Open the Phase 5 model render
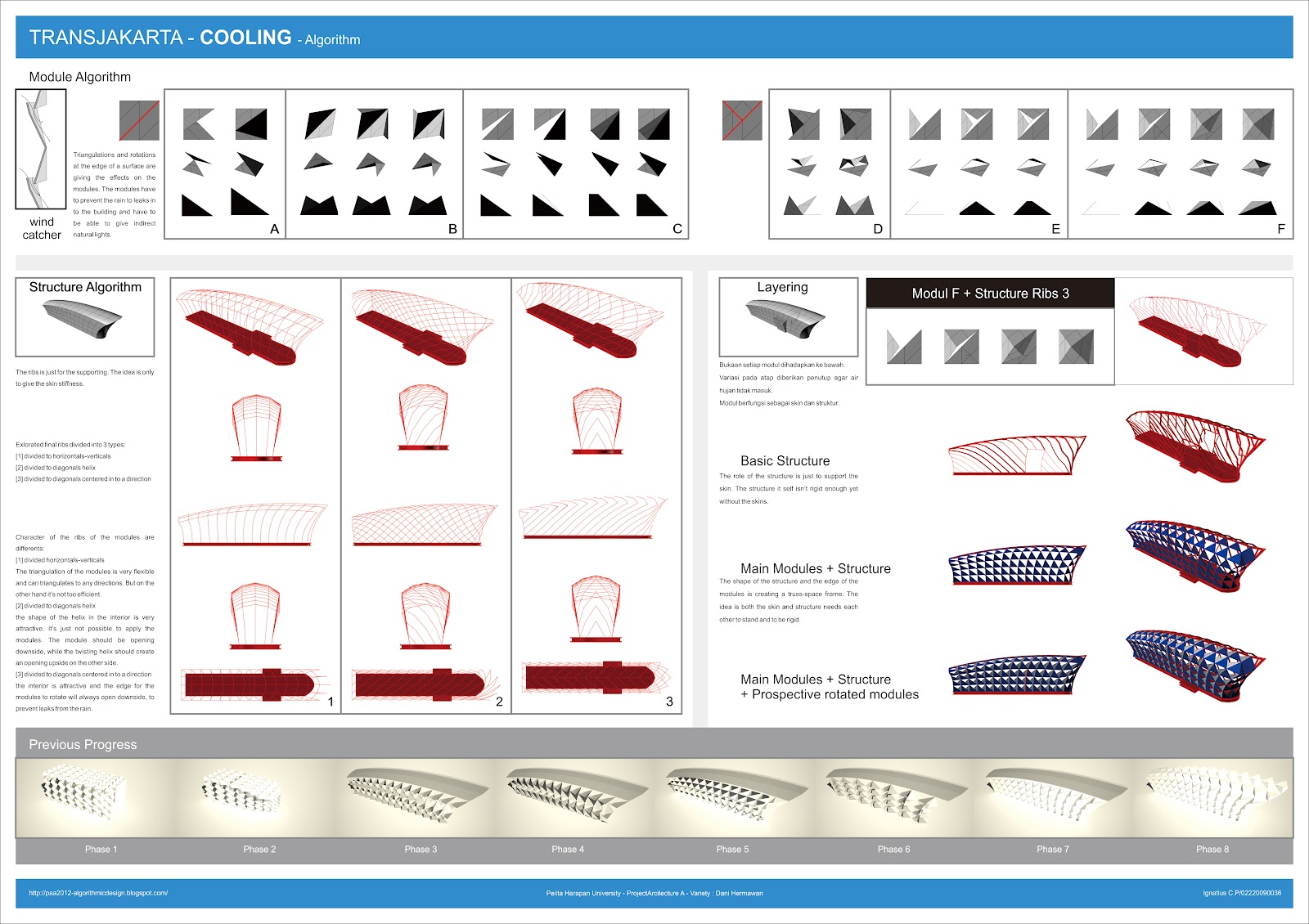Image resolution: width=1309 pixels, height=924 pixels. pyautogui.click(x=735, y=795)
